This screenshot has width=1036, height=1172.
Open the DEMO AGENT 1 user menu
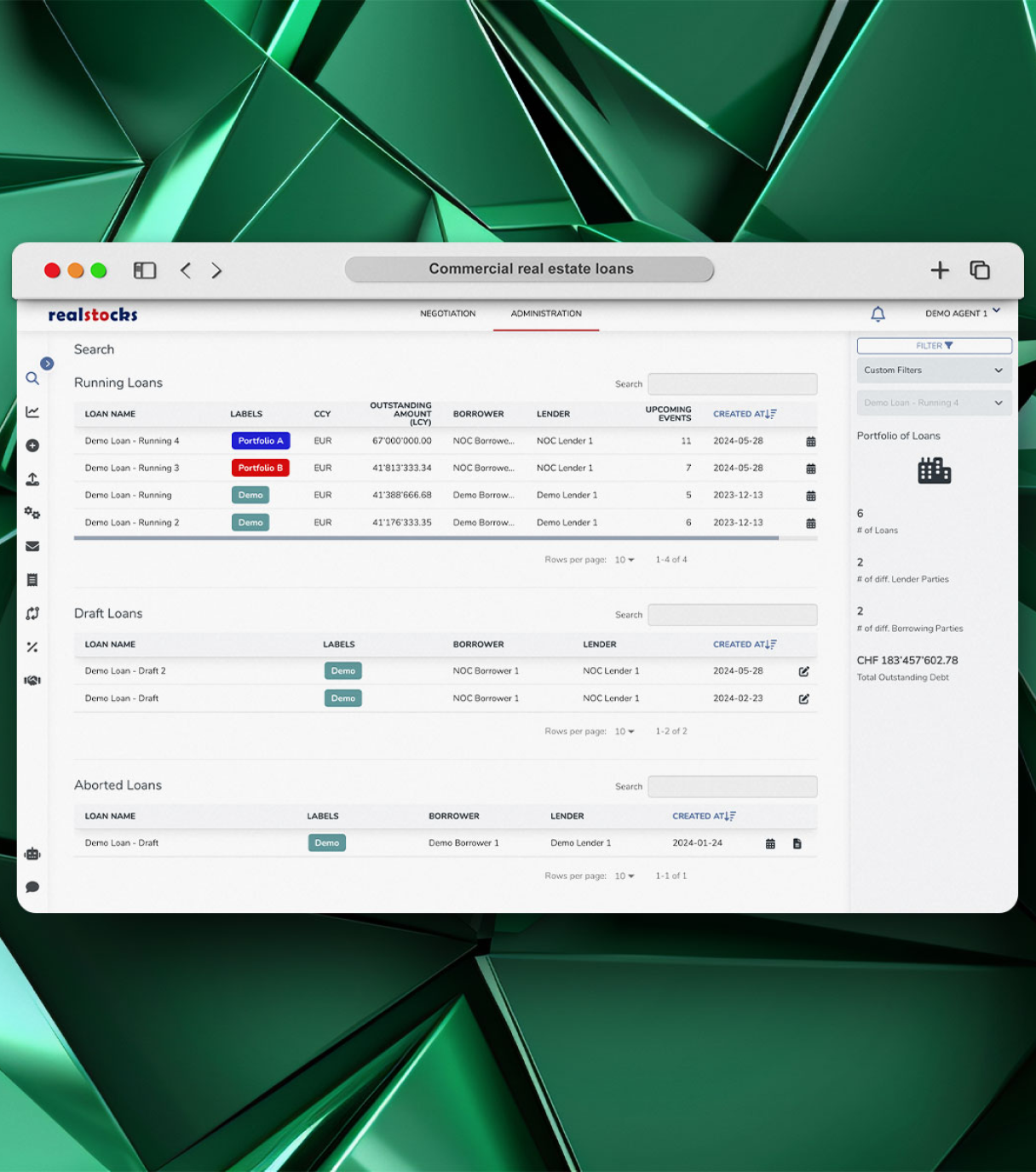(962, 313)
